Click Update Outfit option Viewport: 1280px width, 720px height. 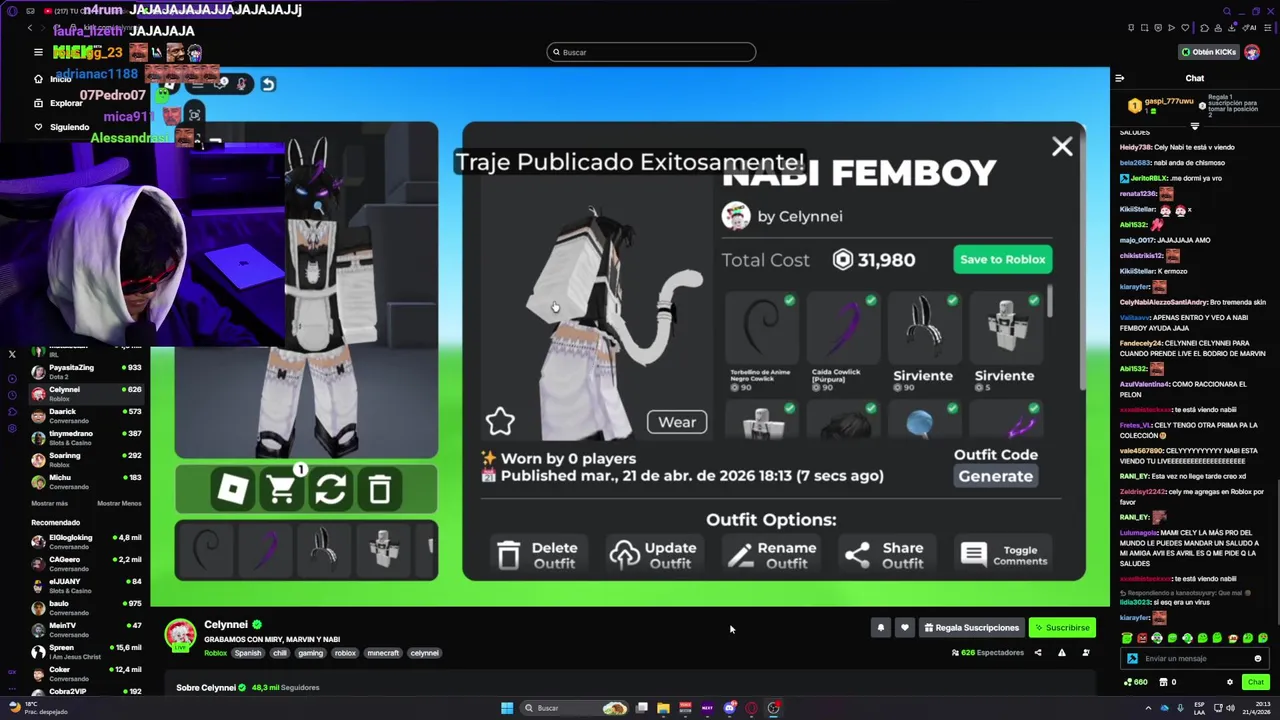pyautogui.click(x=653, y=555)
